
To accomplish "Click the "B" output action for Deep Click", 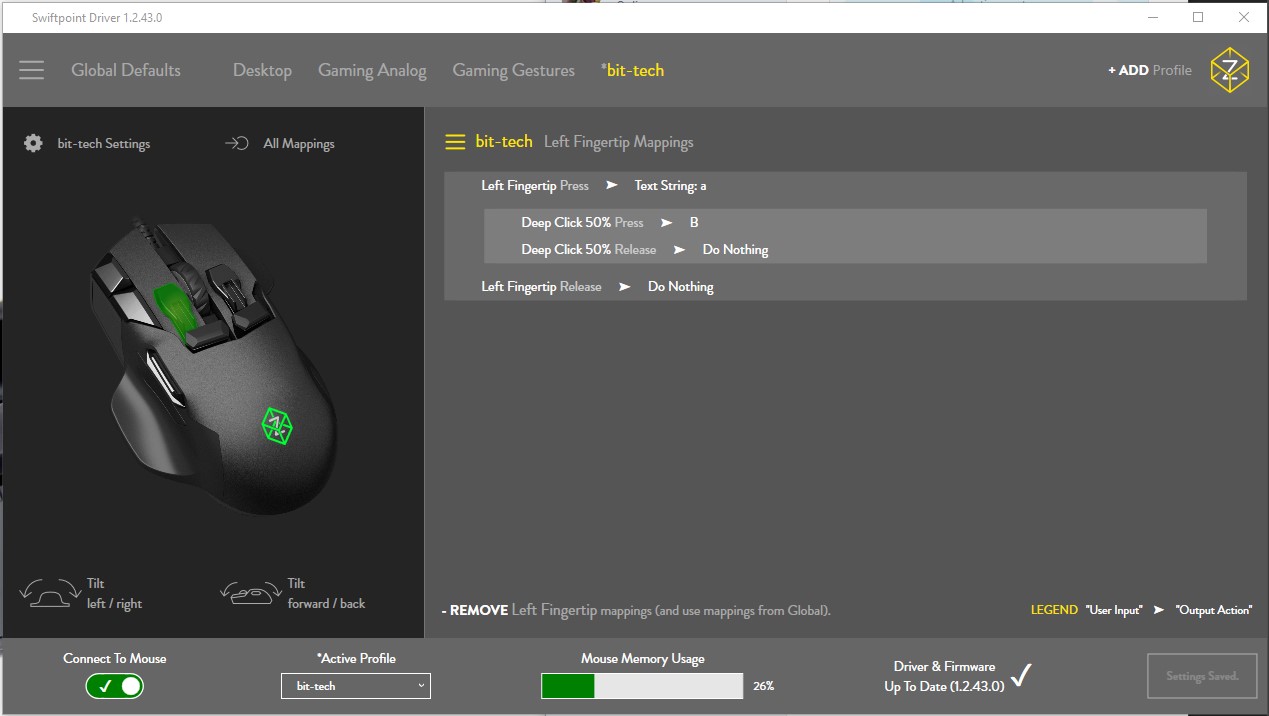I will (x=694, y=223).
